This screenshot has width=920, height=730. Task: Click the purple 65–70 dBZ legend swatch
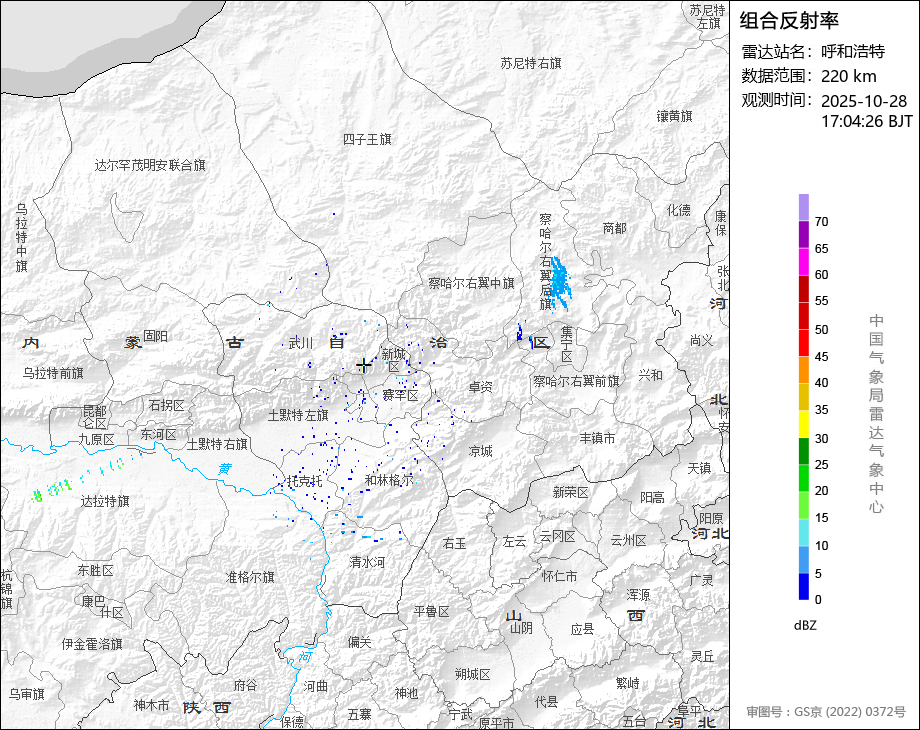tap(804, 235)
